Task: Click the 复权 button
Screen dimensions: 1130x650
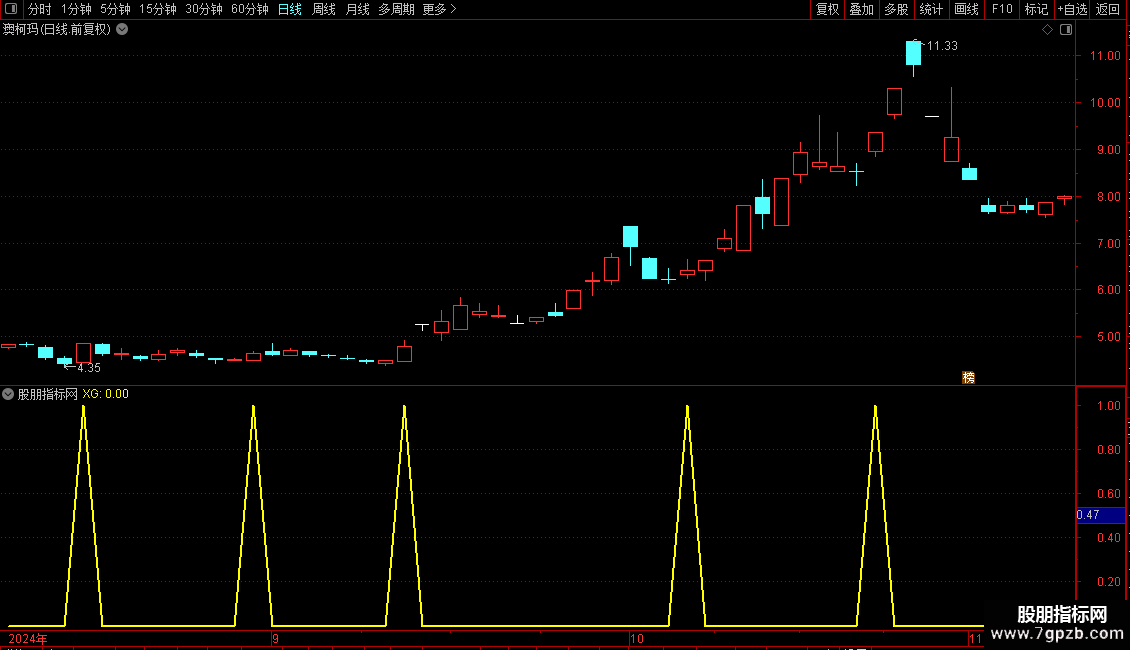Action: [827, 9]
